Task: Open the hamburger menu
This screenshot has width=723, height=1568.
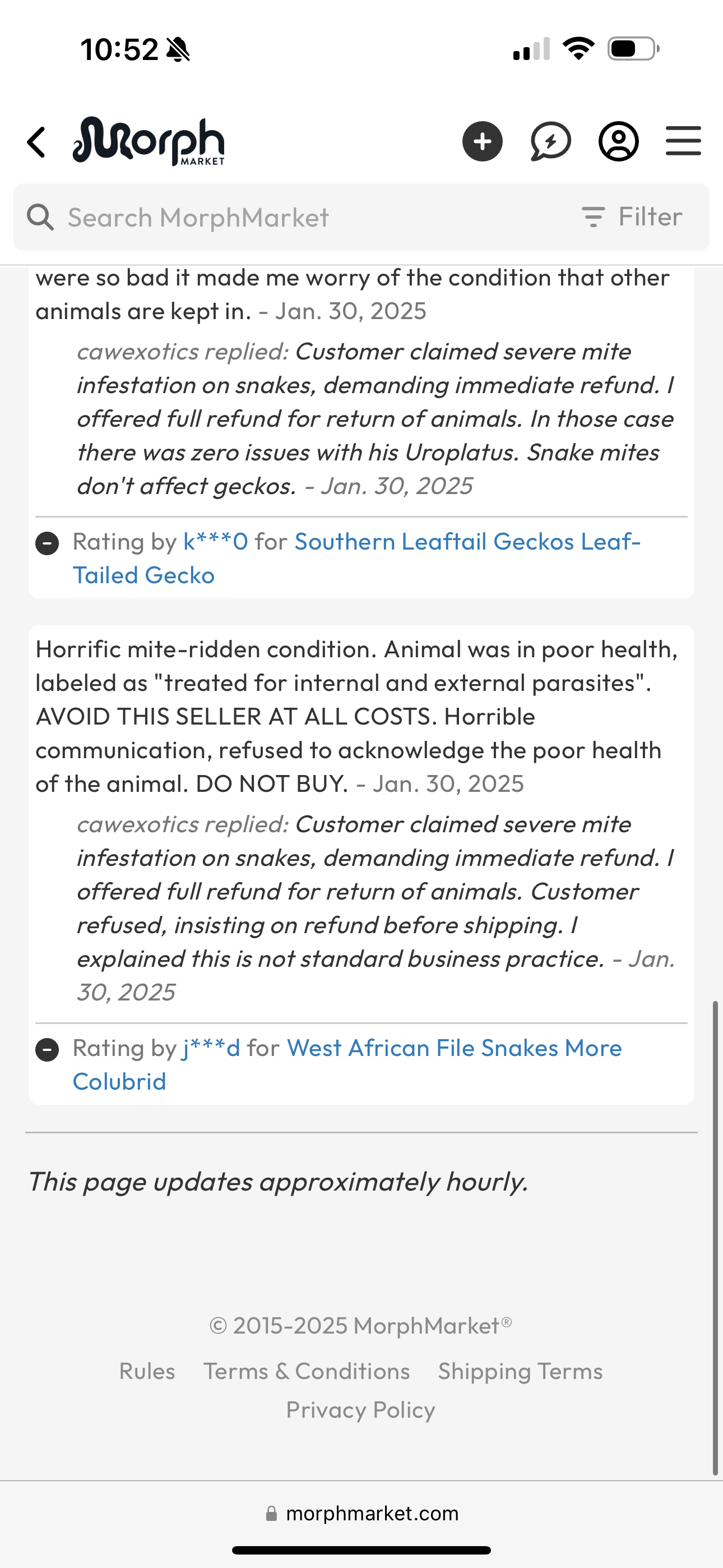Action: (x=683, y=141)
